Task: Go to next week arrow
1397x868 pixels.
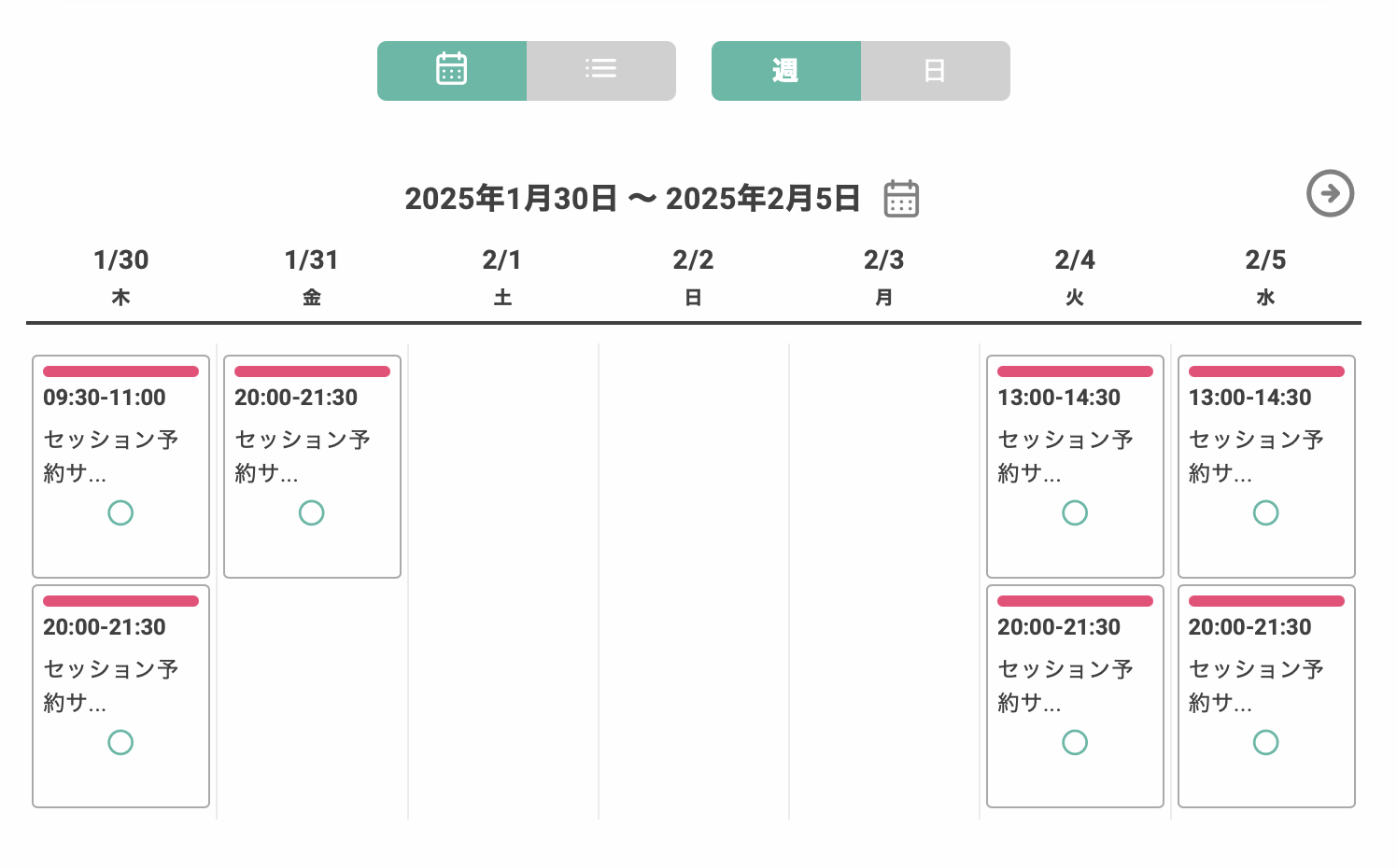Action: 1330,193
